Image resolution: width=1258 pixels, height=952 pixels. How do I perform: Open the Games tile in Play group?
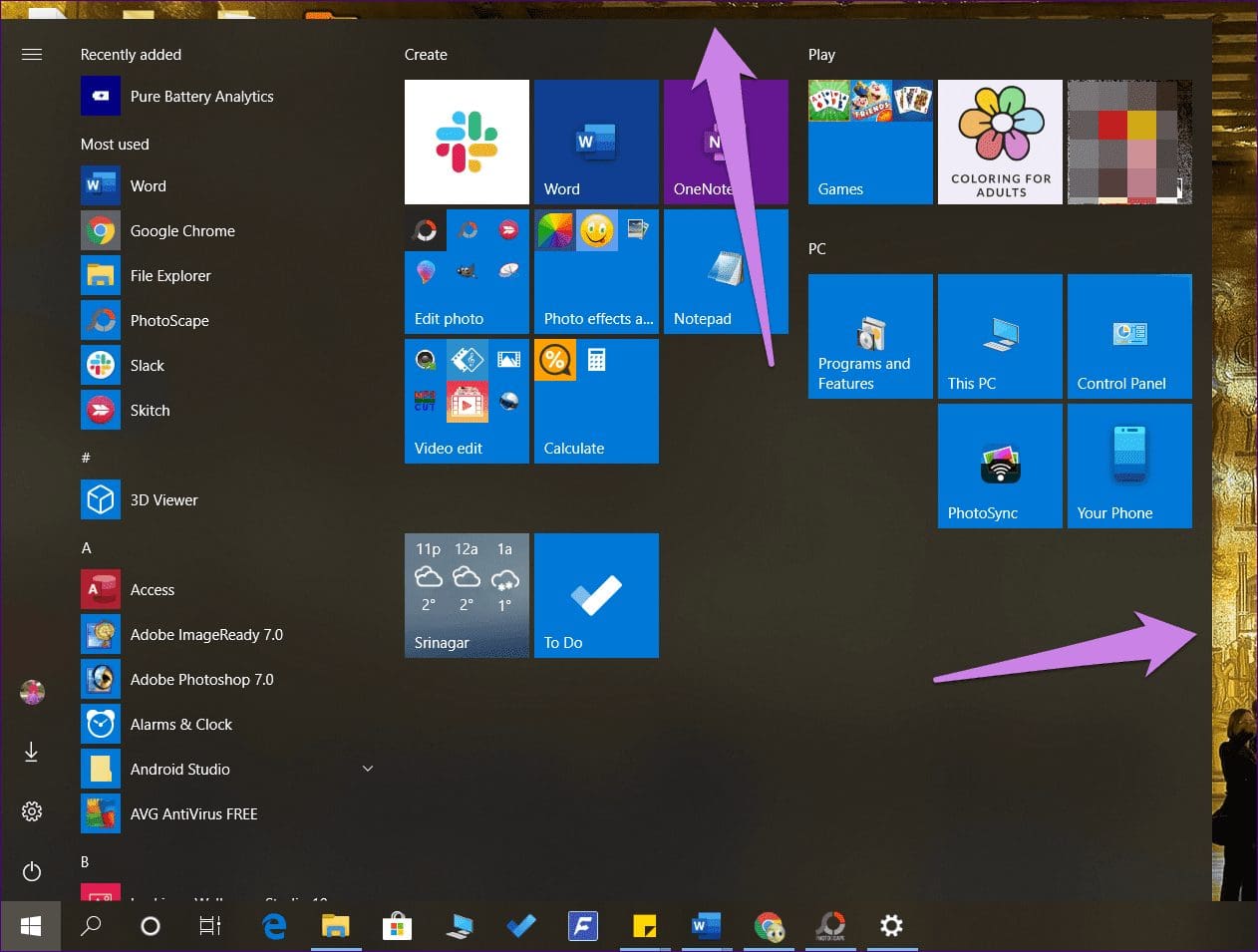[x=870, y=142]
